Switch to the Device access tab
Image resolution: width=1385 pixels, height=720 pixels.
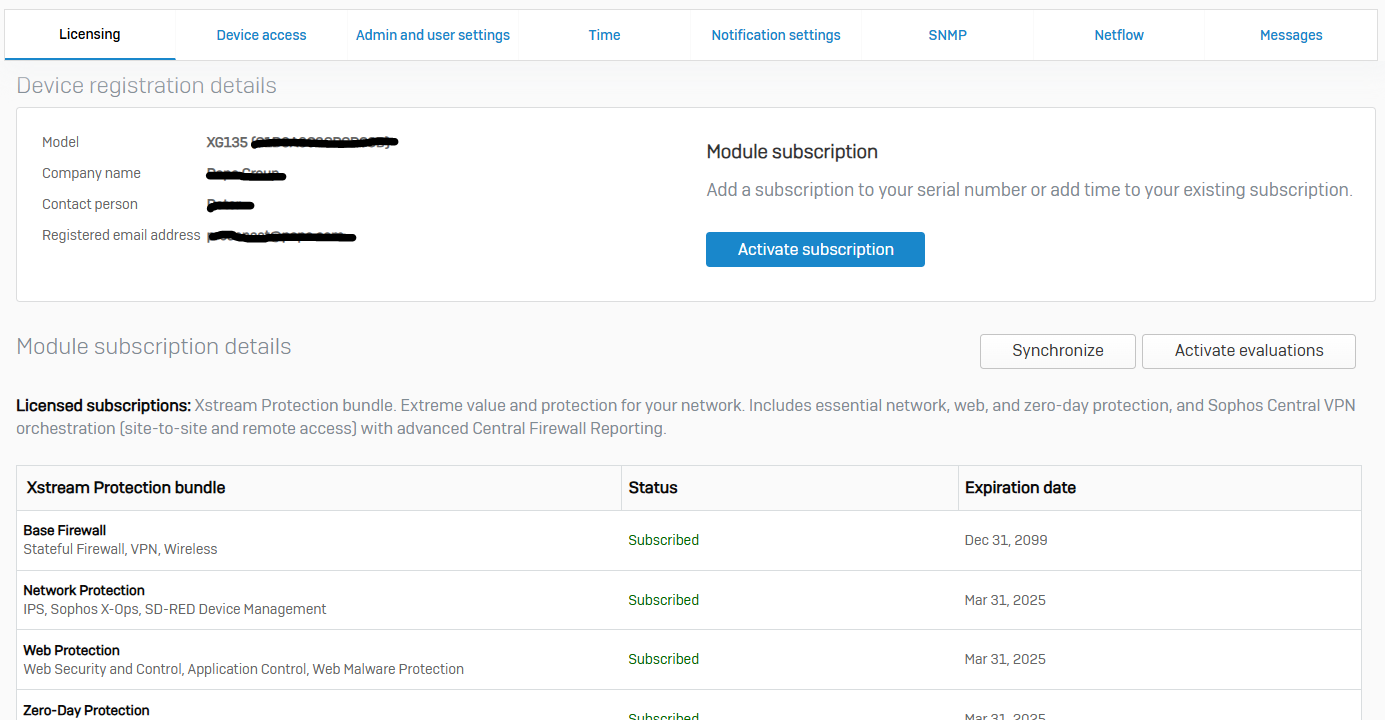click(x=261, y=35)
